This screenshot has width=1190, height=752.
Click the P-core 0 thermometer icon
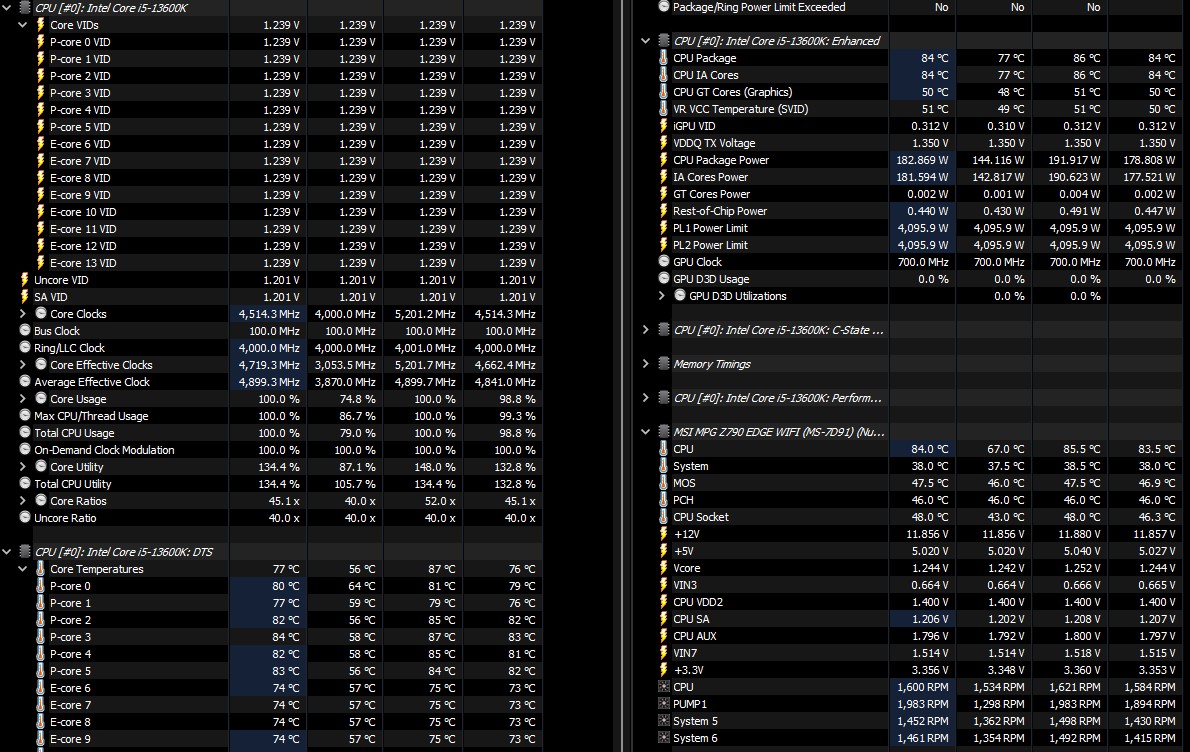click(x=41, y=586)
